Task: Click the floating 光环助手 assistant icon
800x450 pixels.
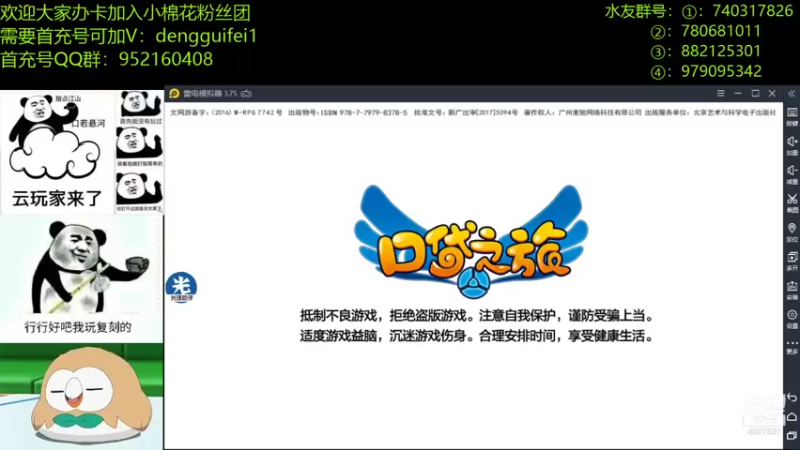Action: coord(181,287)
